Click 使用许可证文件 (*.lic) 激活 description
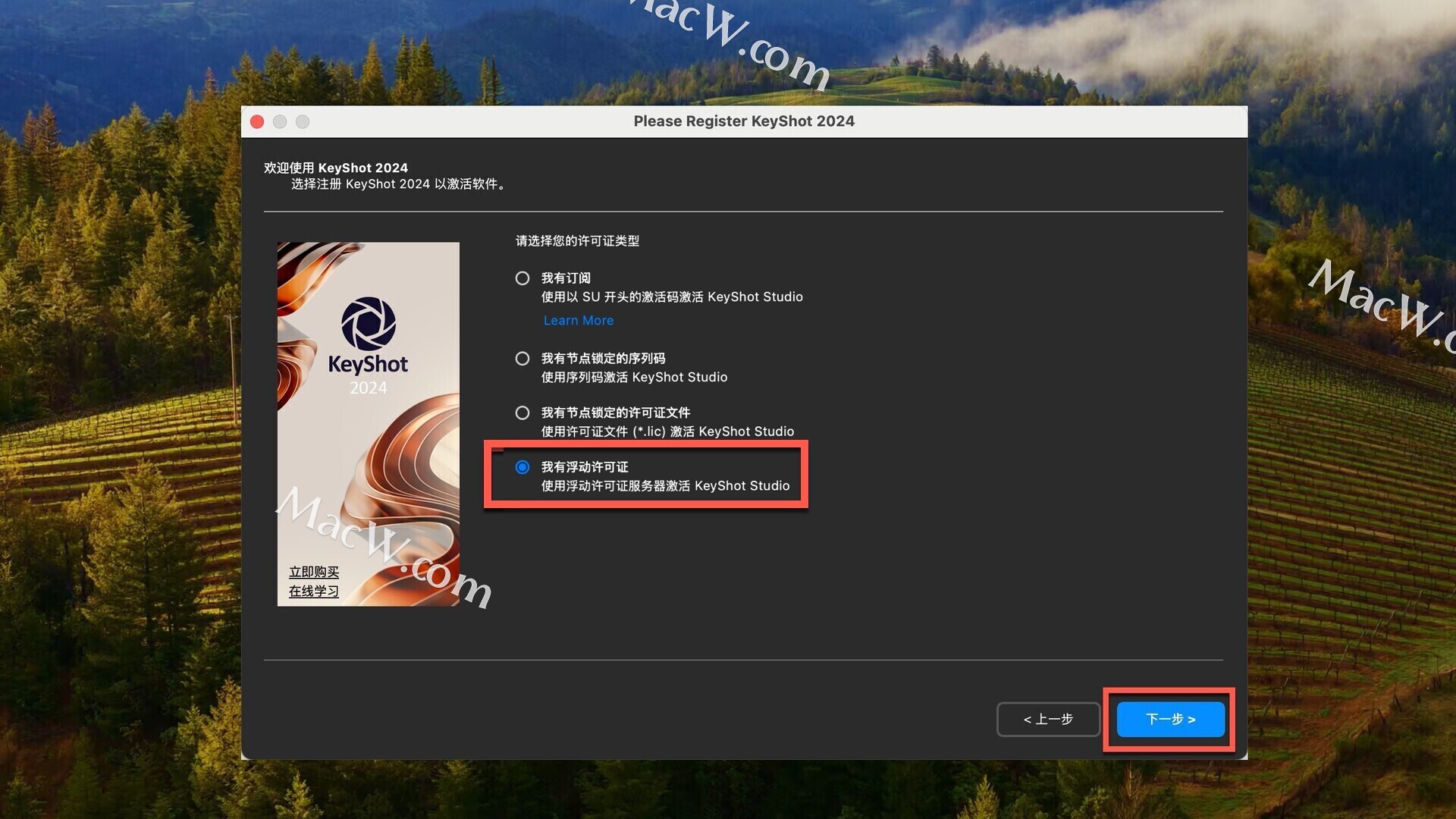The width and height of the screenshot is (1456, 819). [667, 431]
